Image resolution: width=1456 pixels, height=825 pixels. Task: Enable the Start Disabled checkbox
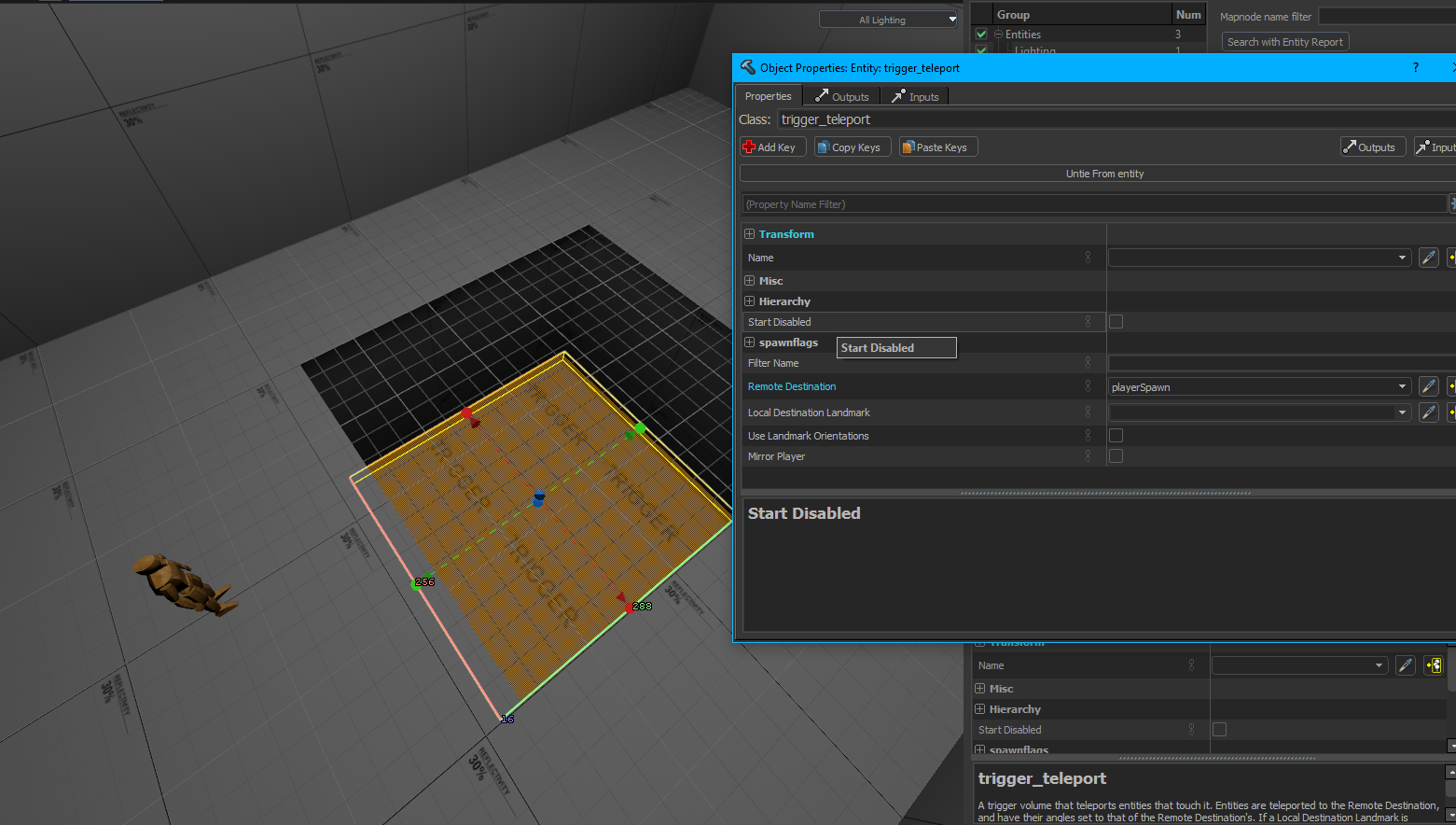1116,321
